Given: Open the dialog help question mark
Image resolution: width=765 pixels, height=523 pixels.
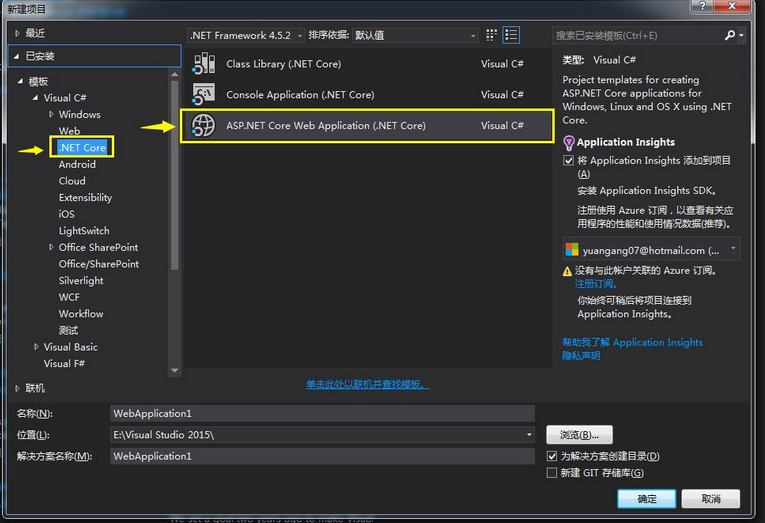Looking at the screenshot, I should 703,6.
